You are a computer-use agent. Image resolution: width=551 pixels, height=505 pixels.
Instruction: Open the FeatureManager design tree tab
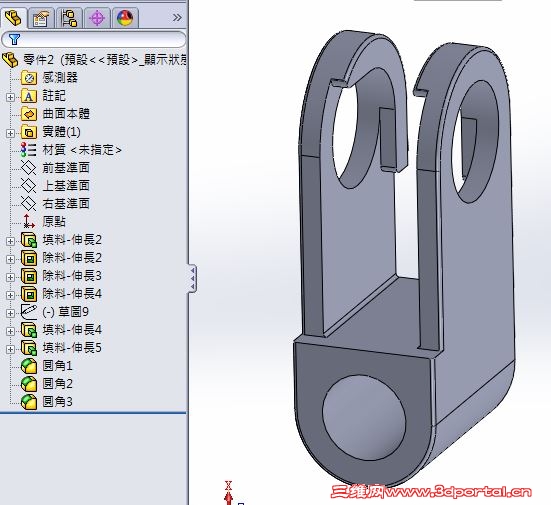click(13, 18)
